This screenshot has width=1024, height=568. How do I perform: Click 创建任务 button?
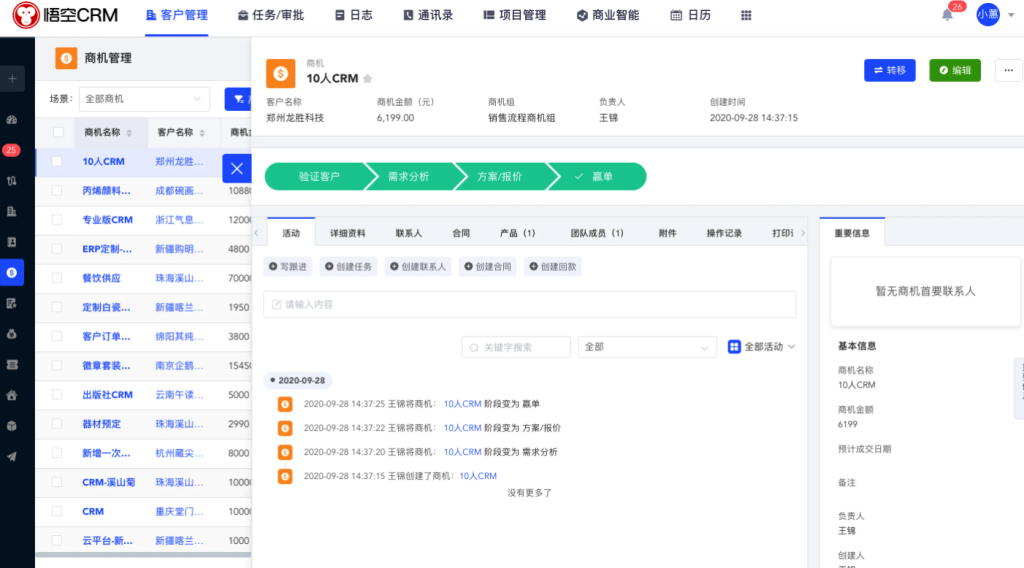click(349, 266)
